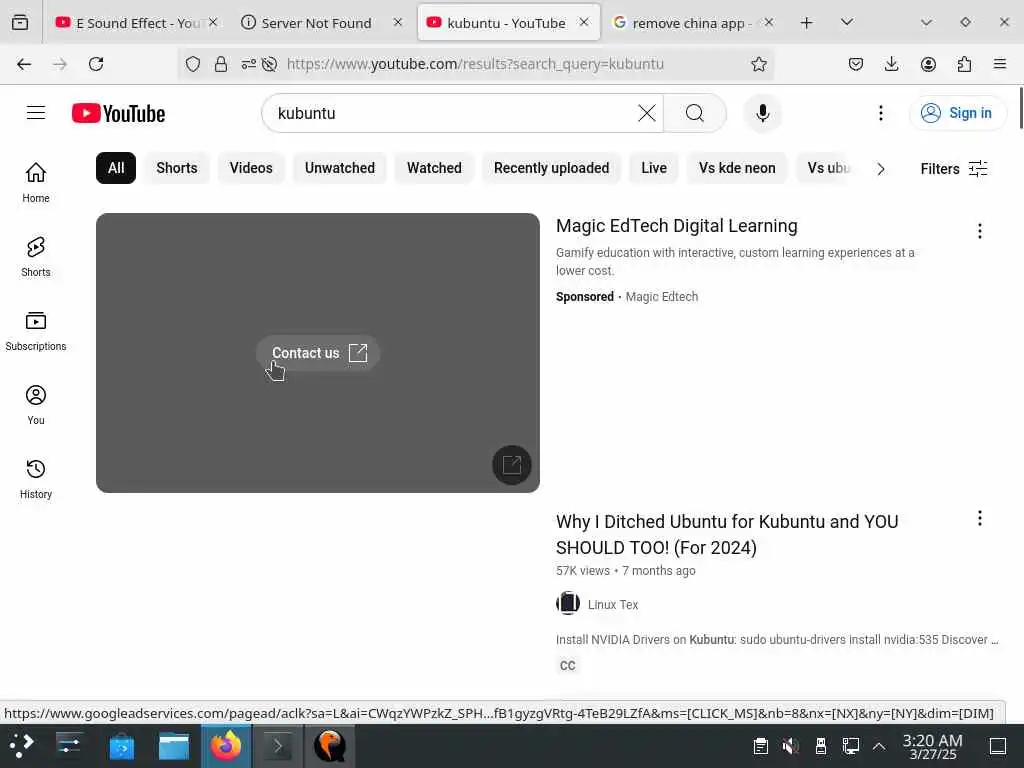The image size is (1024, 768).
Task: Open Firefox extensions menu
Action: point(964,64)
